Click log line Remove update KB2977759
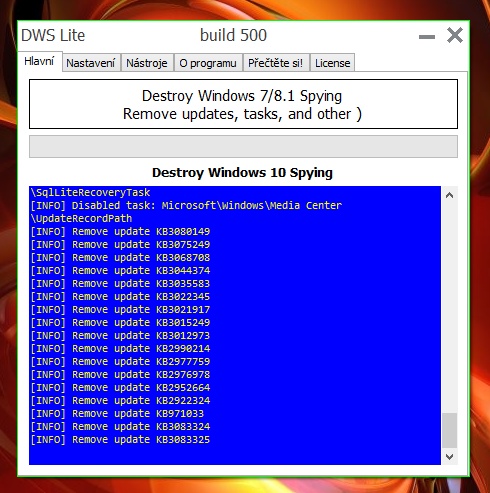 point(120,362)
